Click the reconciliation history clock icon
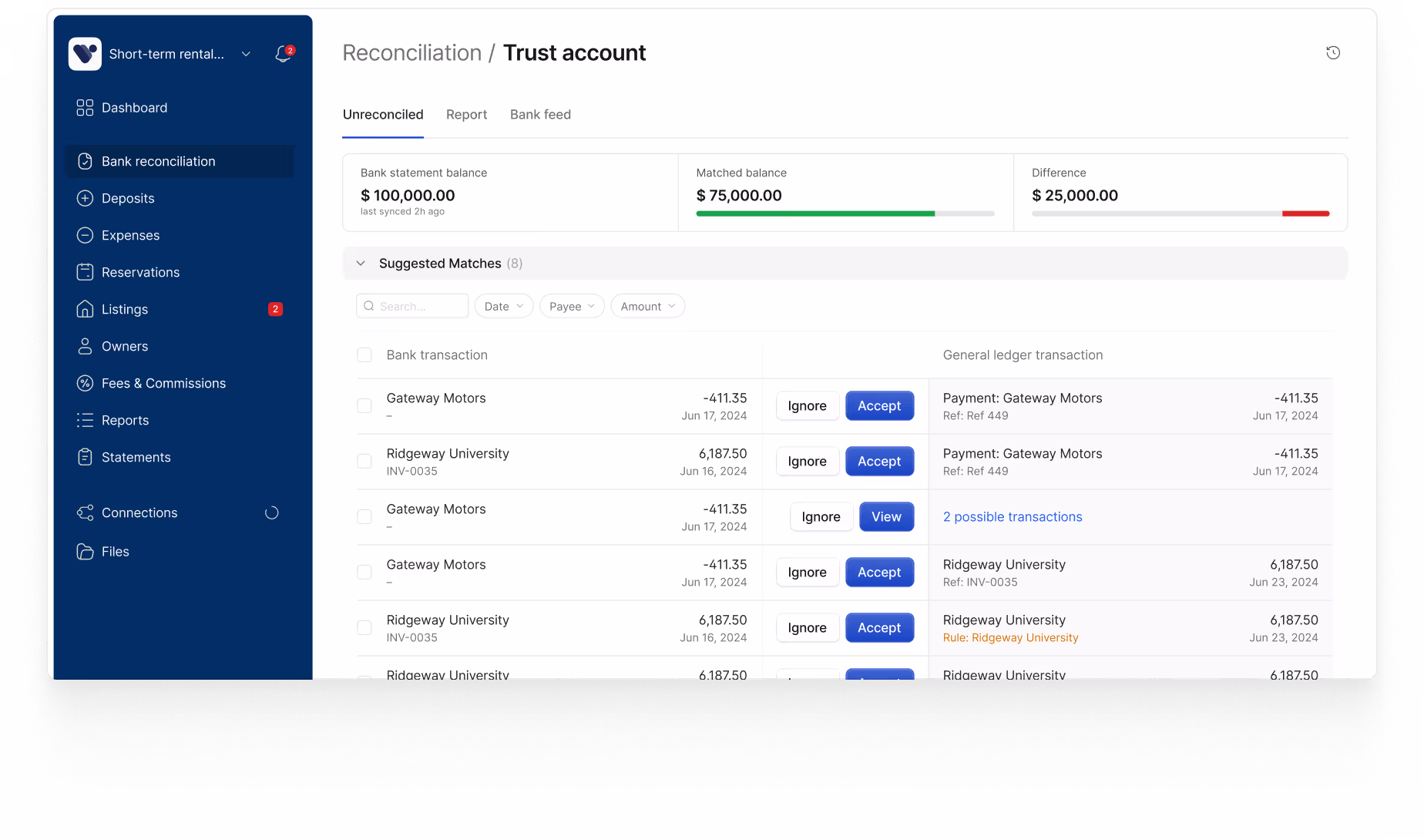Screen dimensions: 1424x840 pyautogui.click(x=1333, y=52)
